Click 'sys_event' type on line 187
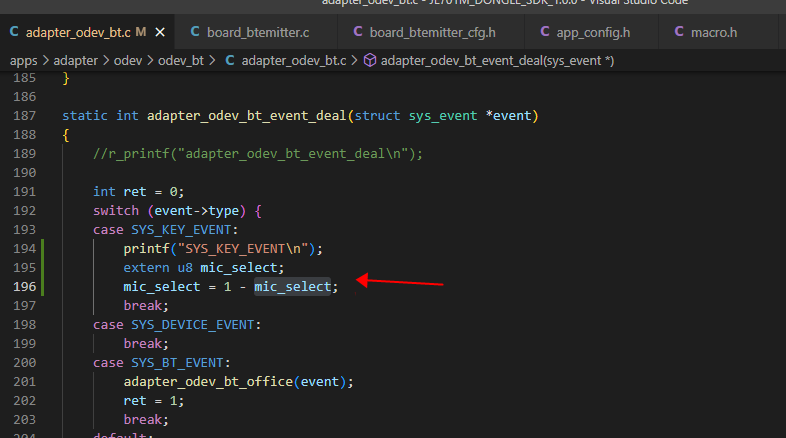Viewport: 786px width, 438px height. 443,116
